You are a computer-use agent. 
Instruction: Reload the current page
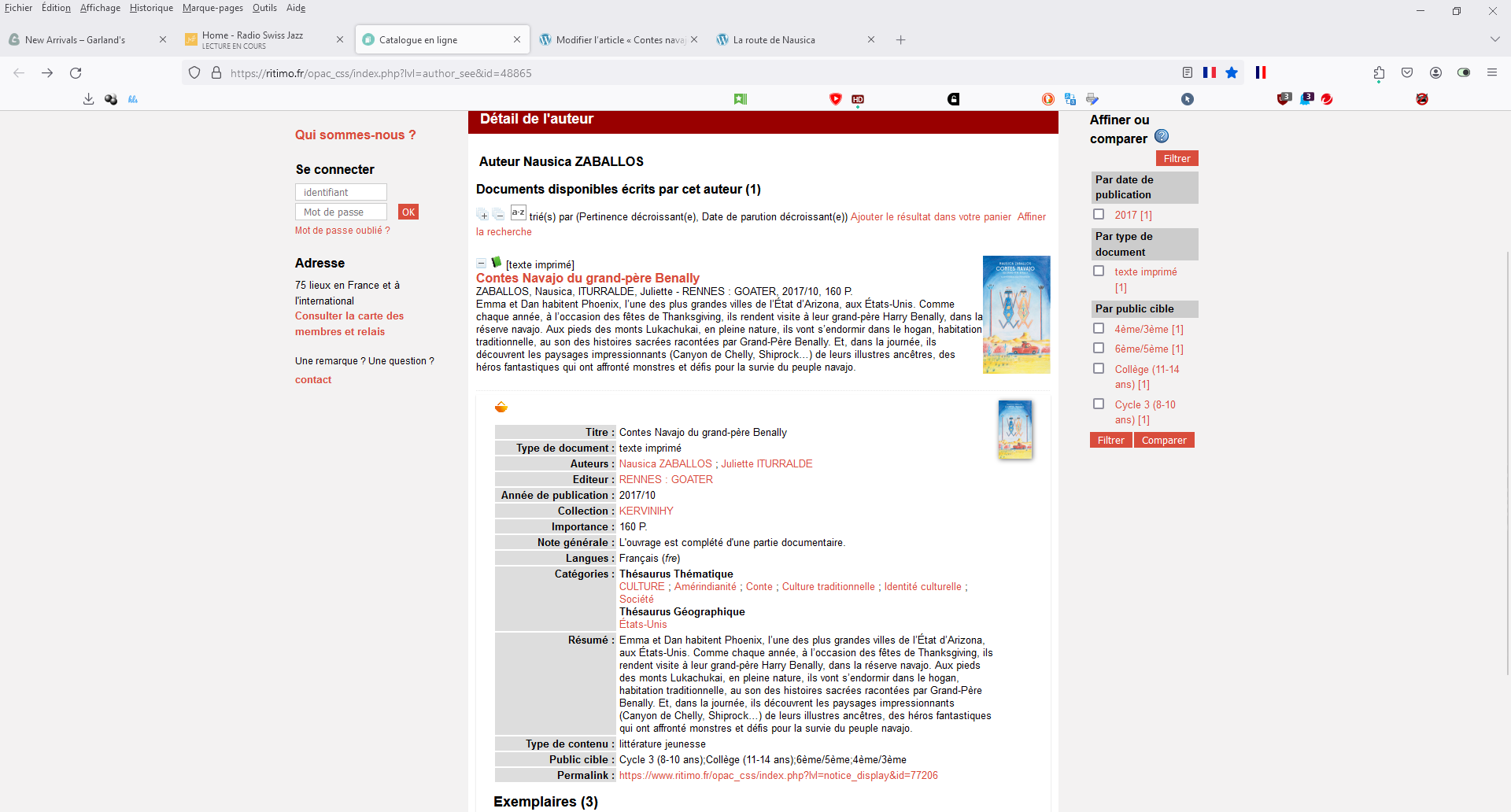pos(76,73)
